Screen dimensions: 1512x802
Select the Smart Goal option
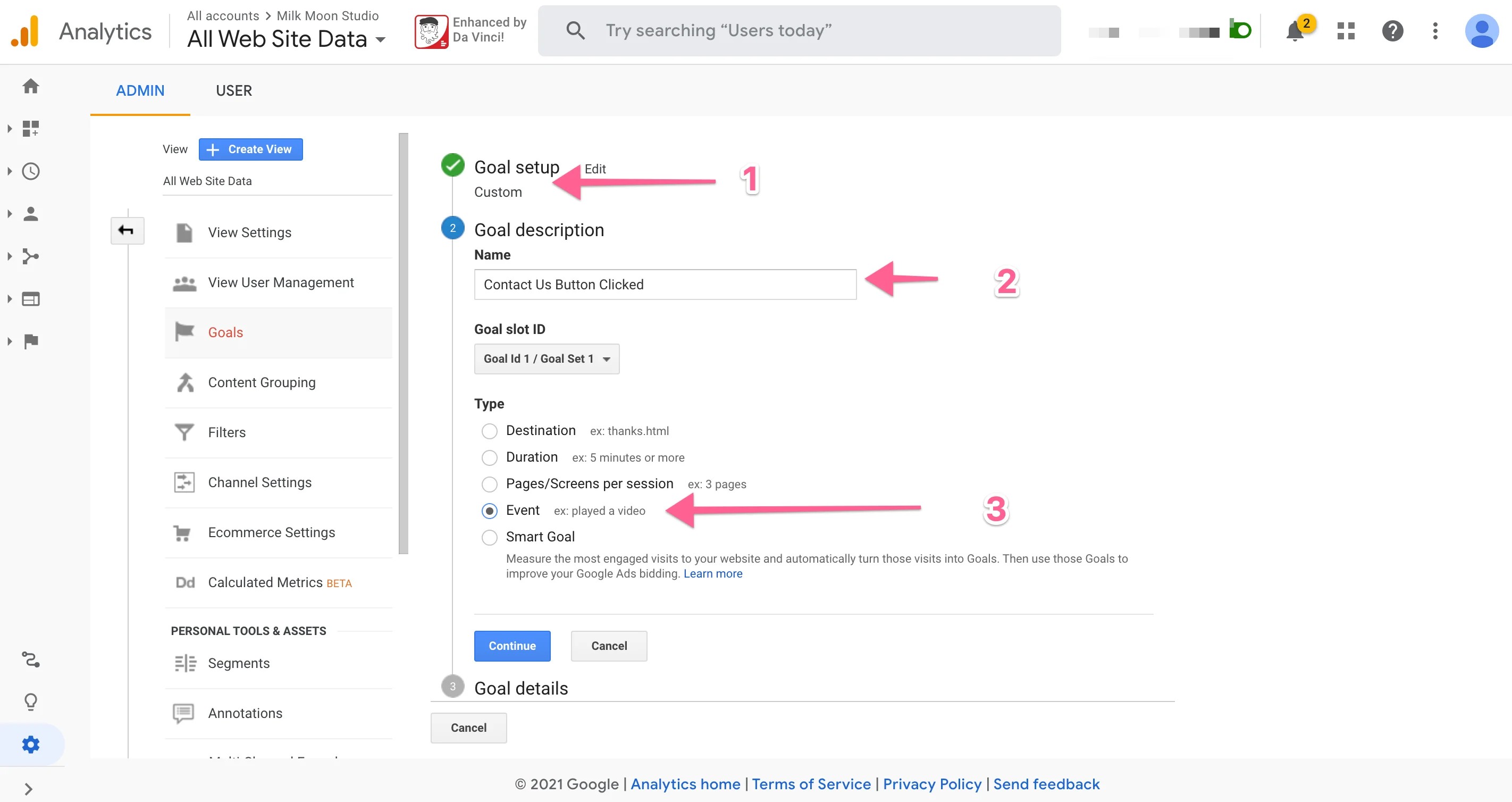[489, 537]
